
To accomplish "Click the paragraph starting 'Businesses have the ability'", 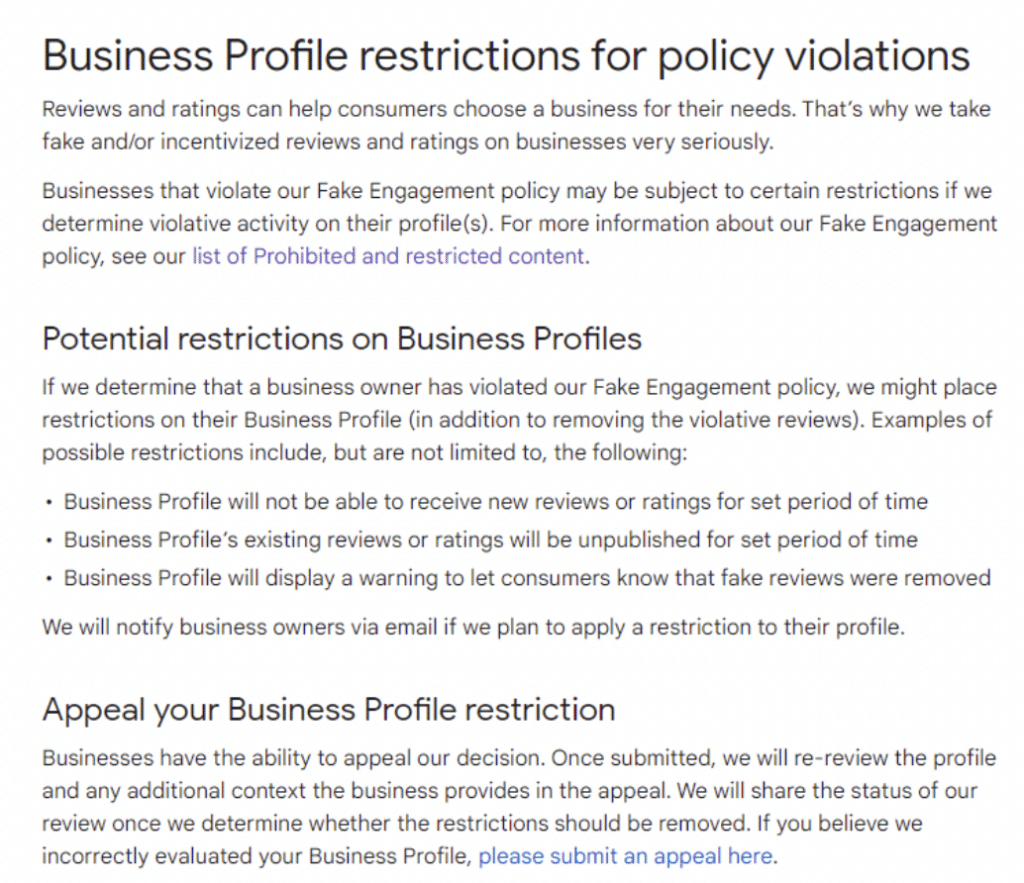I will coord(519,807).
